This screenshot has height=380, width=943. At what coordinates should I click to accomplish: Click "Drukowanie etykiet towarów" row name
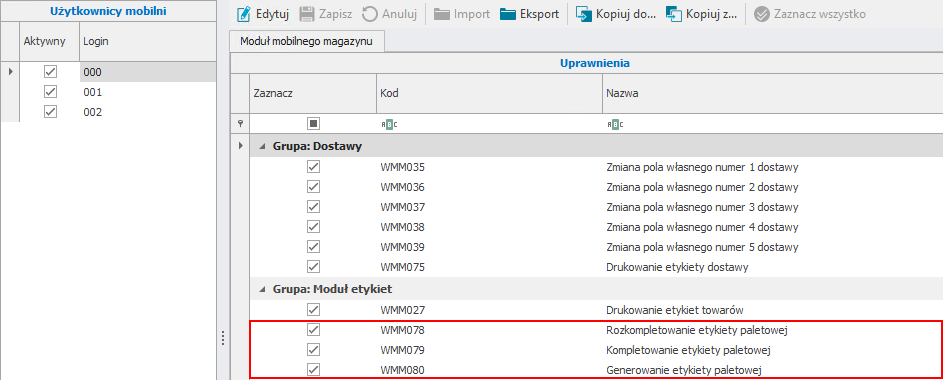675,310
